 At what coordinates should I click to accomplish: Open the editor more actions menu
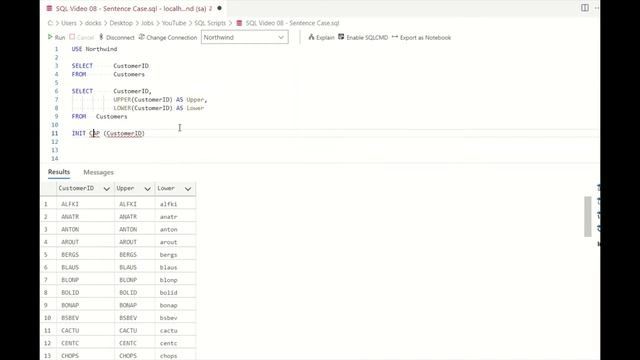pyautogui.click(x=596, y=8)
